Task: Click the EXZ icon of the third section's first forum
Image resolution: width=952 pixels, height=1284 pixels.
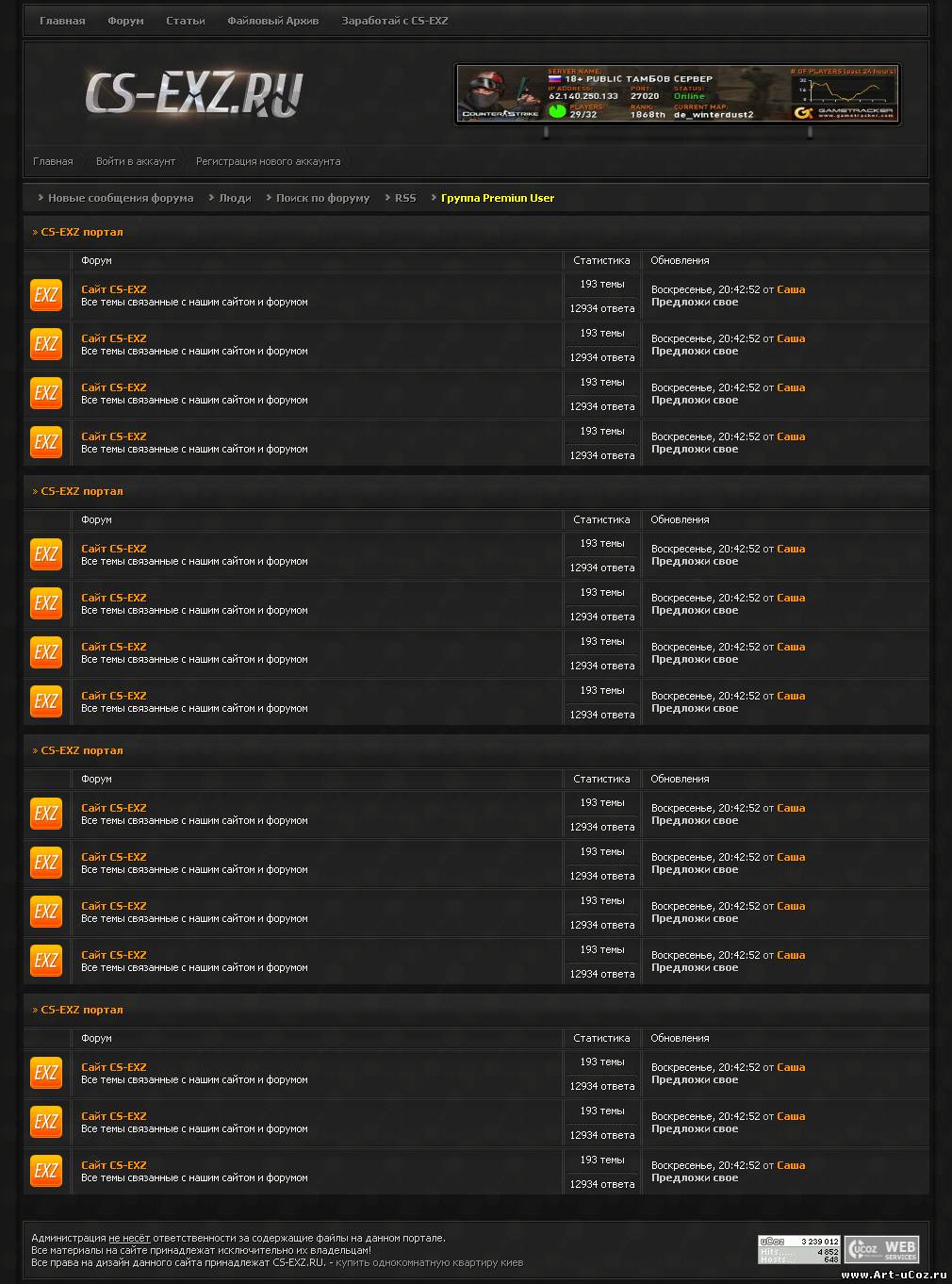Action: [x=46, y=814]
